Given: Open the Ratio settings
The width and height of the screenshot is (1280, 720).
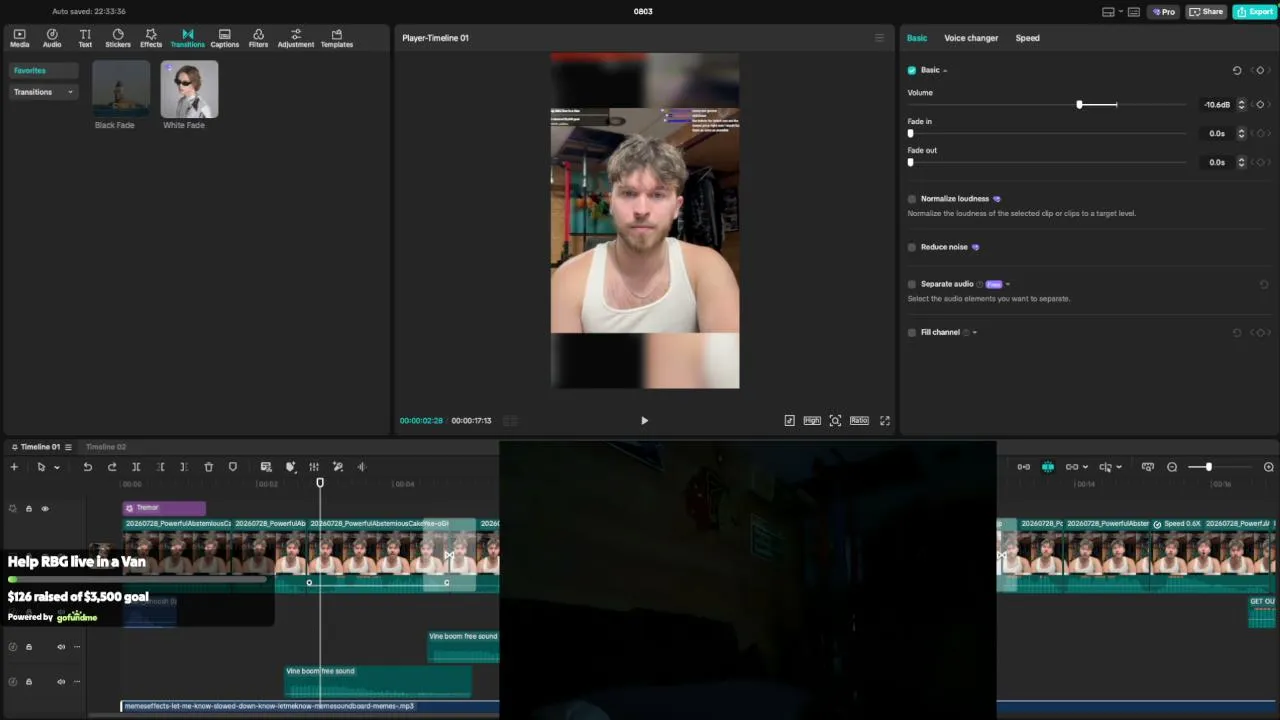Looking at the screenshot, I should (x=859, y=421).
